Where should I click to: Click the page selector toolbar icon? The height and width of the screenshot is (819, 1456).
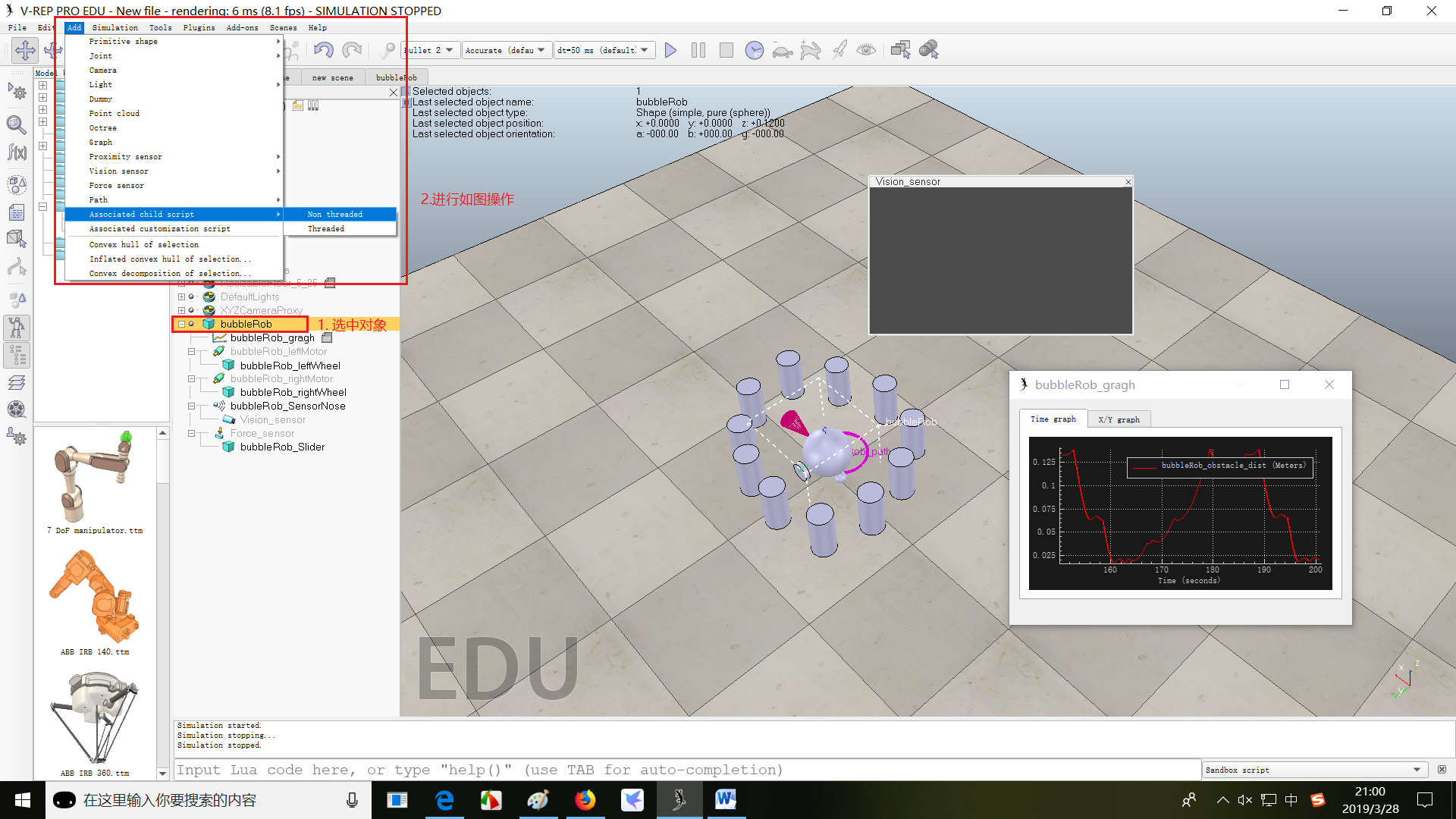coord(900,50)
